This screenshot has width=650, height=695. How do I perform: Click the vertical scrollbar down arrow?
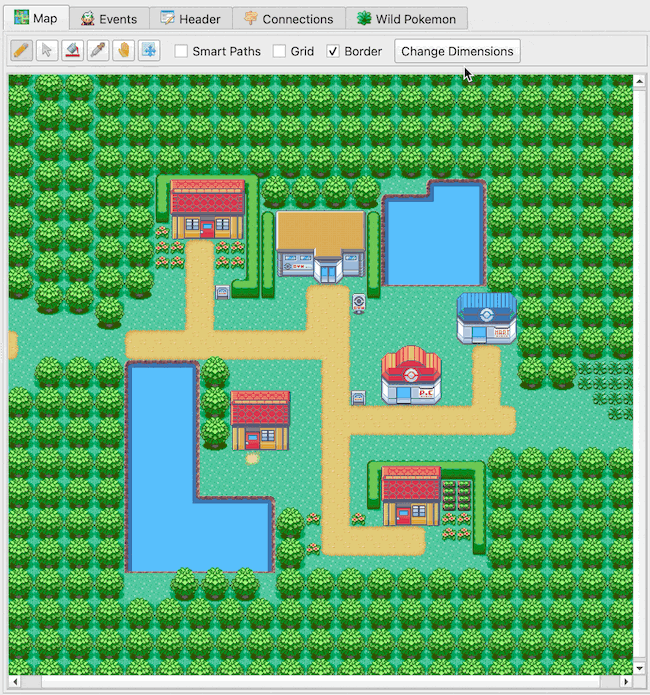639,668
